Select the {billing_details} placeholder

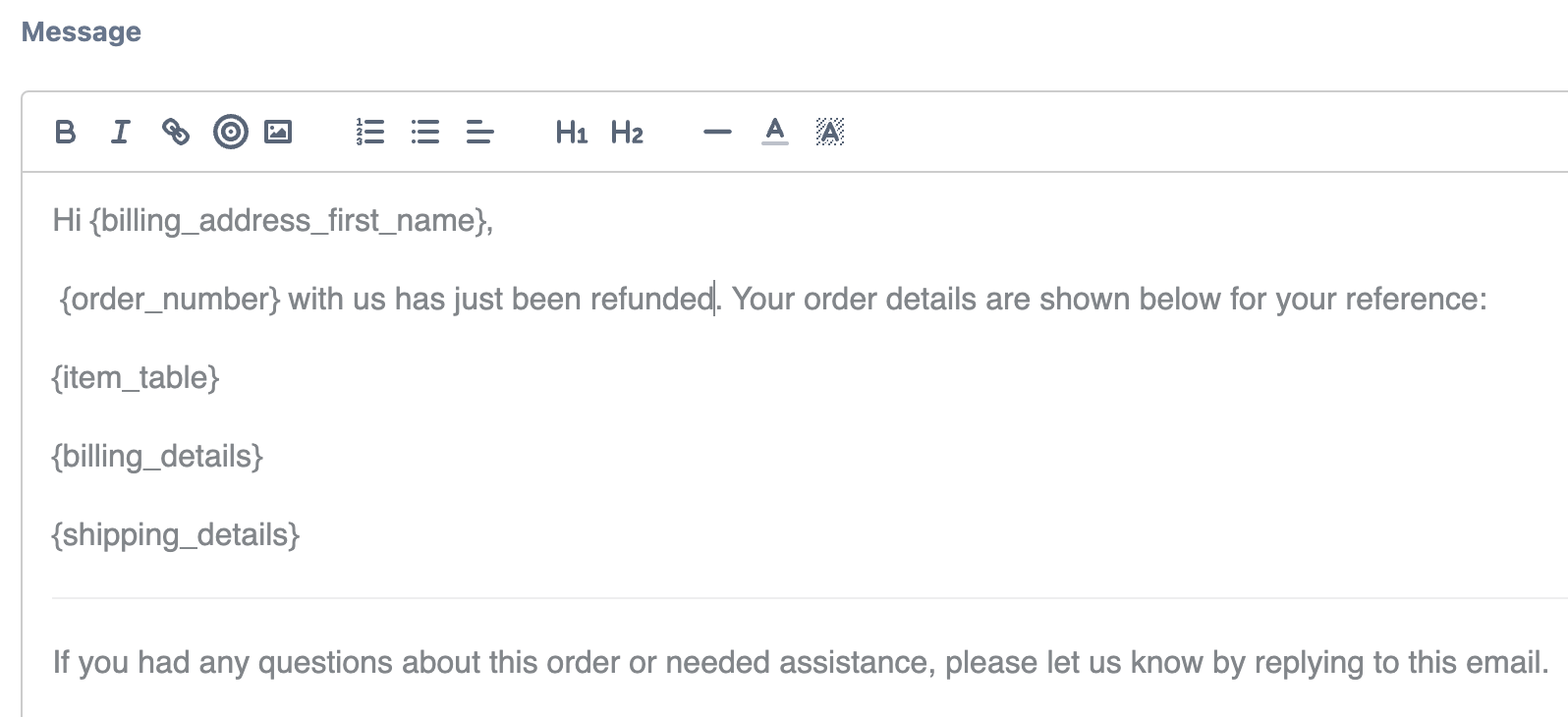pos(156,456)
